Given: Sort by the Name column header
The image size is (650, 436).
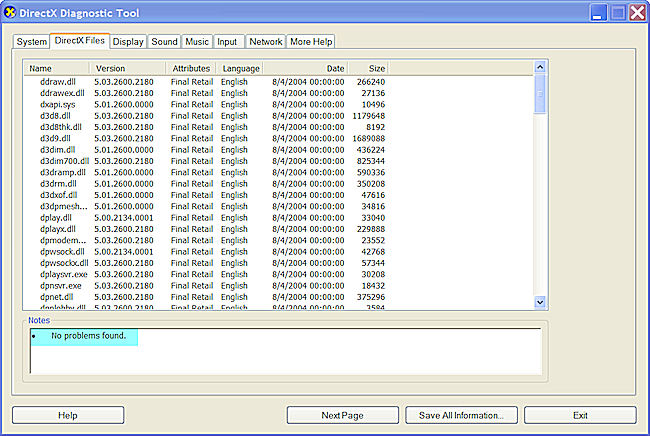Looking at the screenshot, I should (x=57, y=68).
